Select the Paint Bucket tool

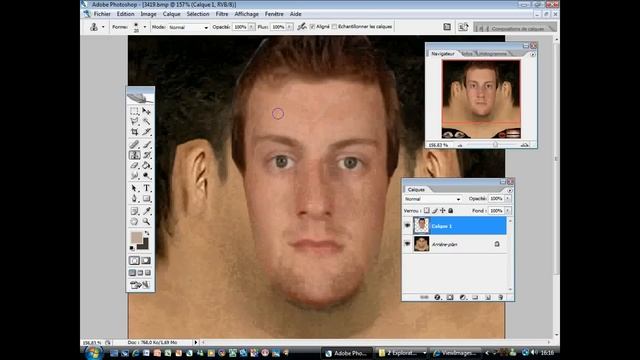pos(146,166)
